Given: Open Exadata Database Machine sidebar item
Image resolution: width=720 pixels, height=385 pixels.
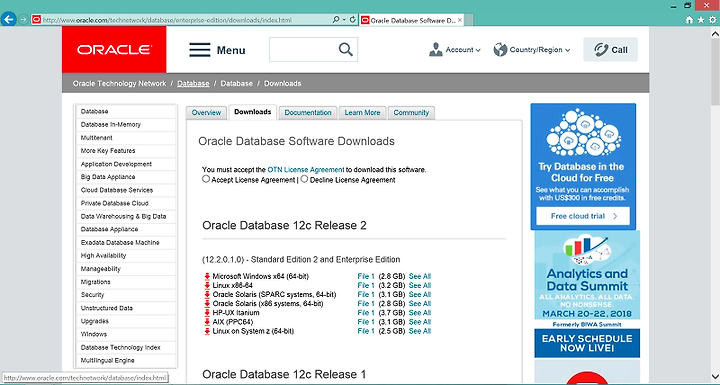Looking at the screenshot, I should 125,243.
